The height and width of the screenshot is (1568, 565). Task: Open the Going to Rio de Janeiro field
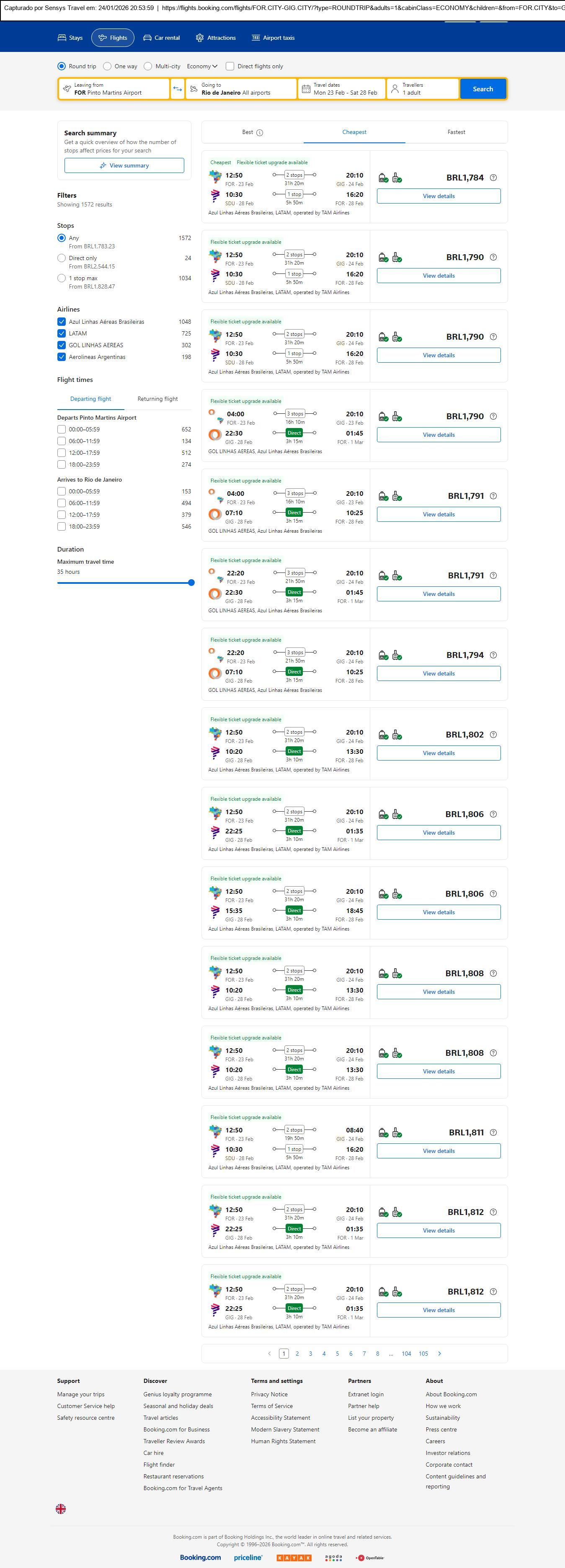tap(241, 89)
